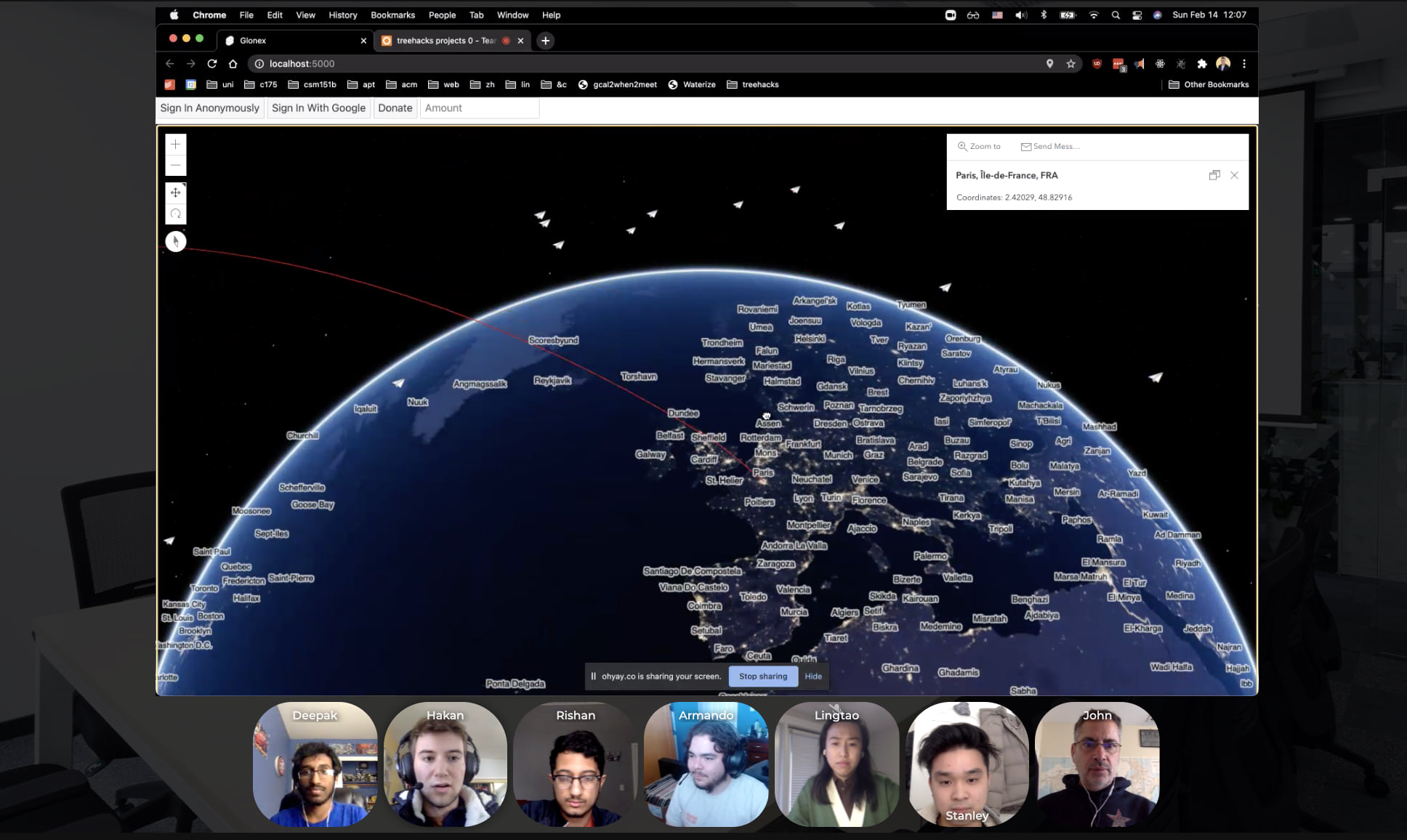Select Hakan's video thumbnail

pyautogui.click(x=446, y=764)
